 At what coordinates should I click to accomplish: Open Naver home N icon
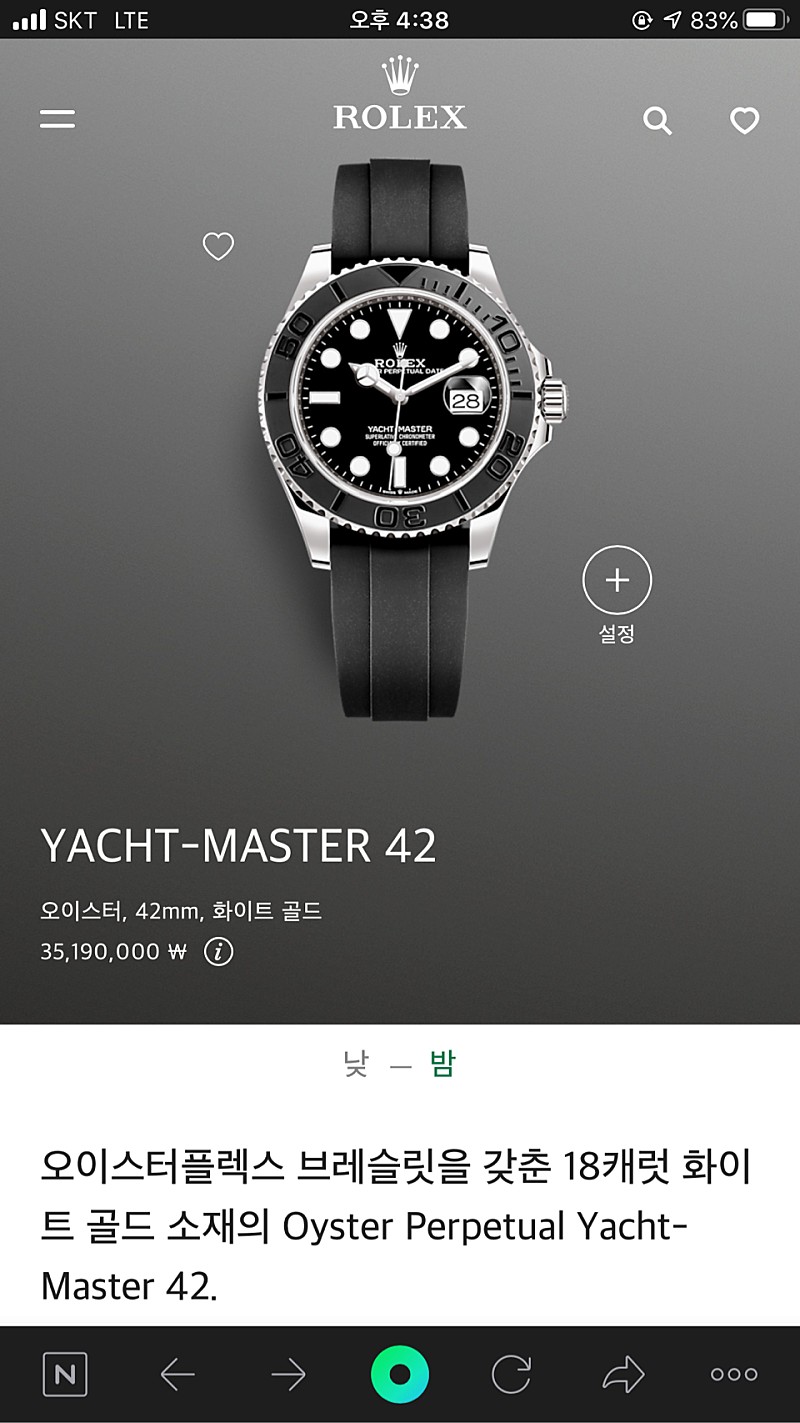tap(65, 1375)
